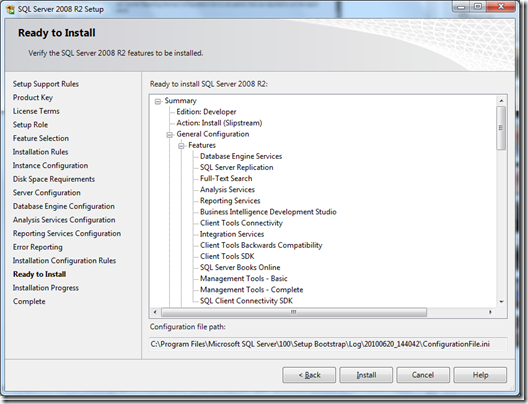This screenshot has height=404, width=528.
Task: Select SQL Server Replication item
Action: 236,167
